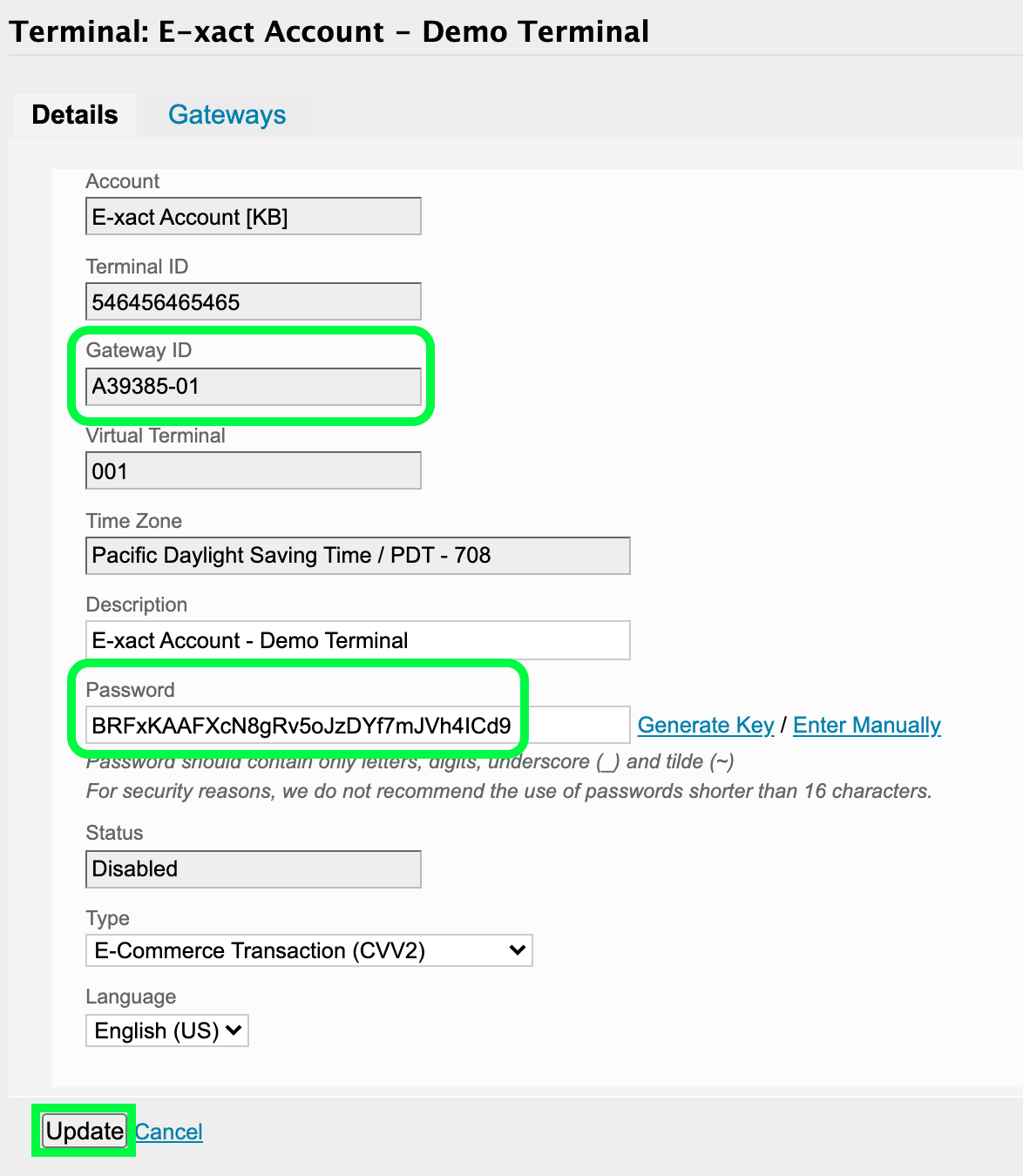
Task: Click the Cancel link
Action: tap(168, 1131)
